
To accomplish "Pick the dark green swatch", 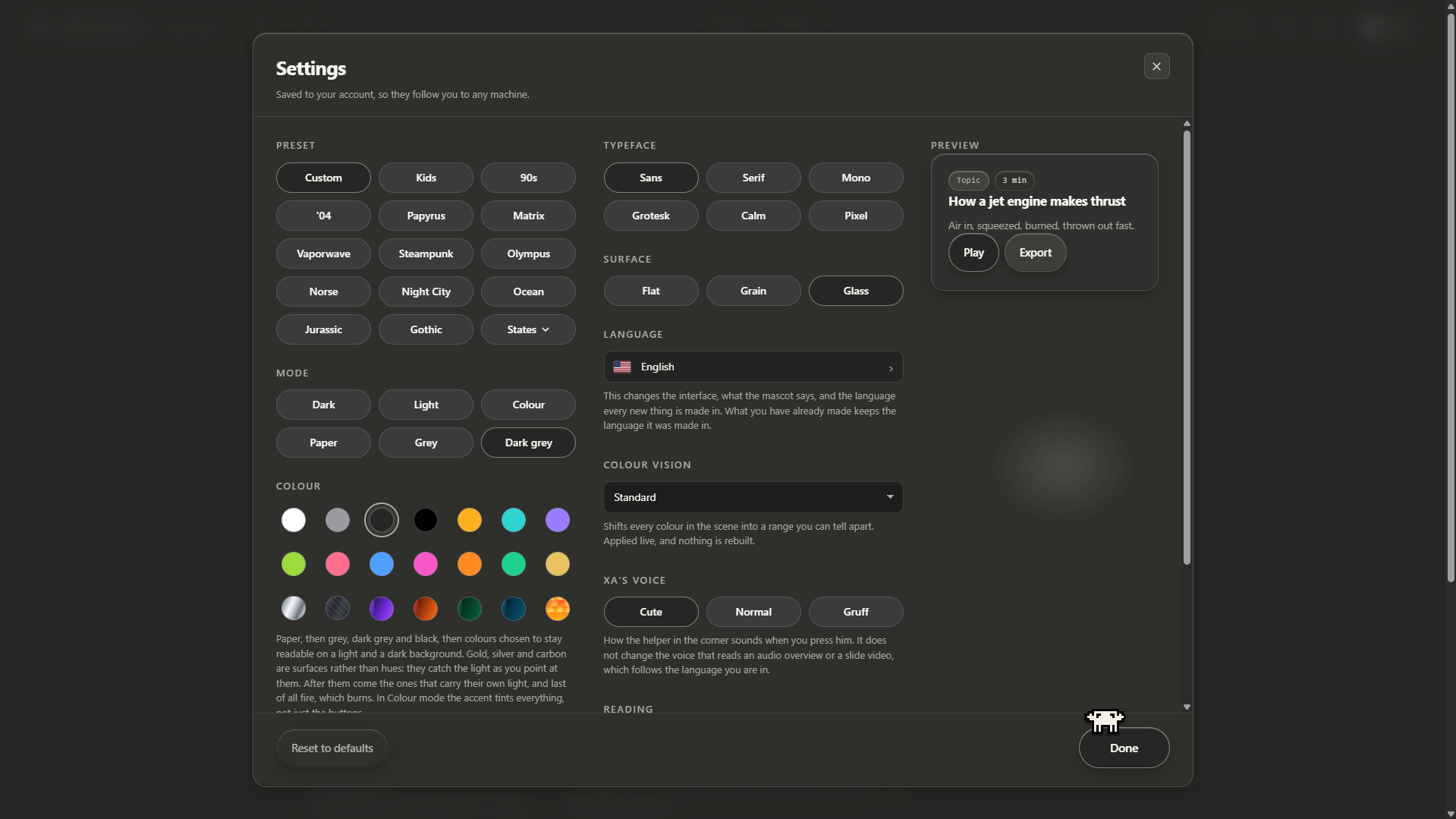I will (470, 608).
